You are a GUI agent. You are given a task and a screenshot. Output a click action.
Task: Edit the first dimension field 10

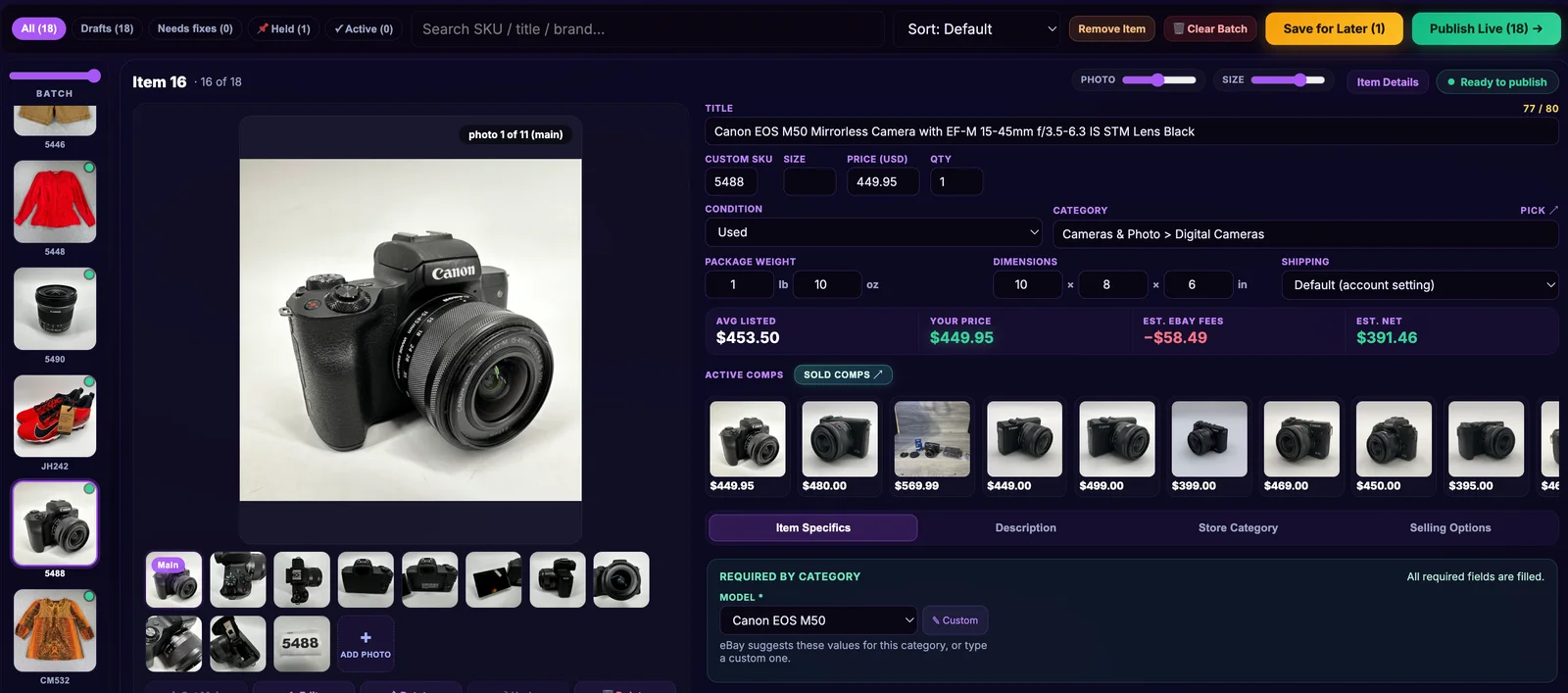coord(1027,284)
